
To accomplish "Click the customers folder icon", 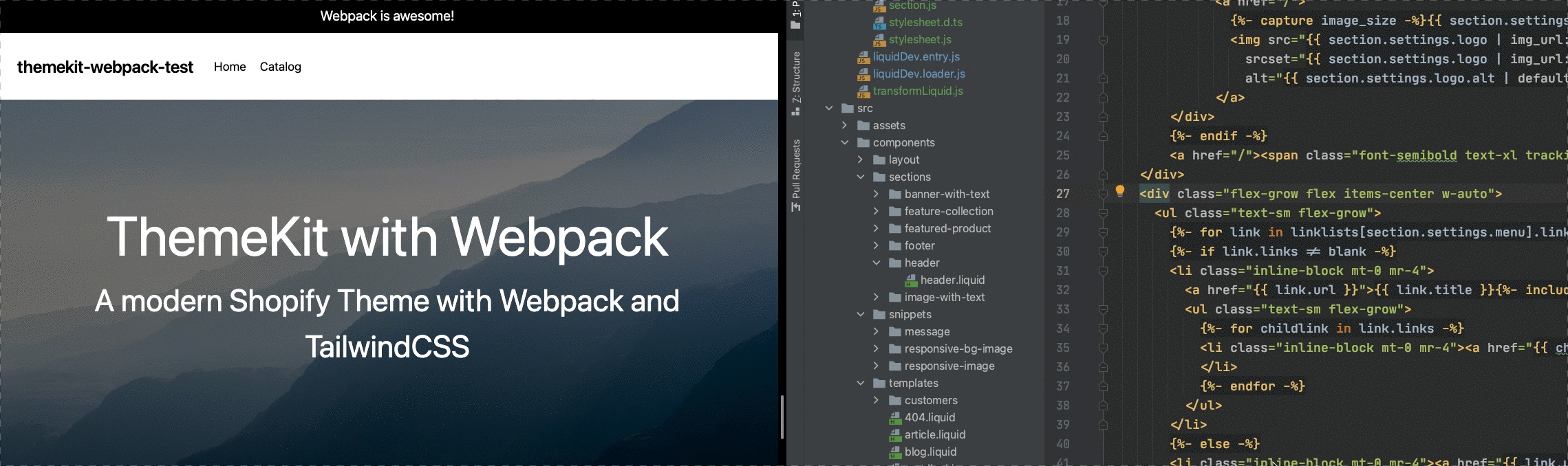I will click(895, 400).
